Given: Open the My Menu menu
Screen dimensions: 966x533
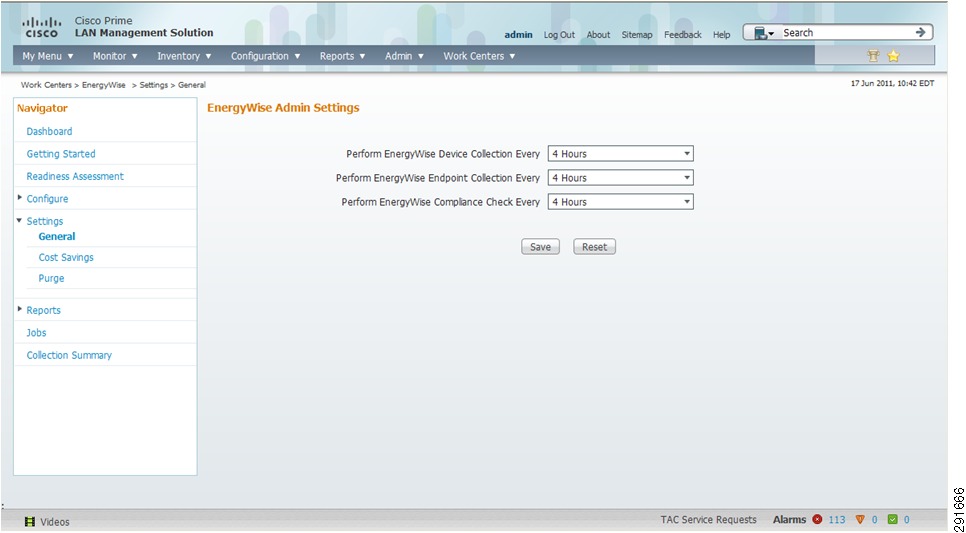Looking at the screenshot, I should [x=48, y=55].
